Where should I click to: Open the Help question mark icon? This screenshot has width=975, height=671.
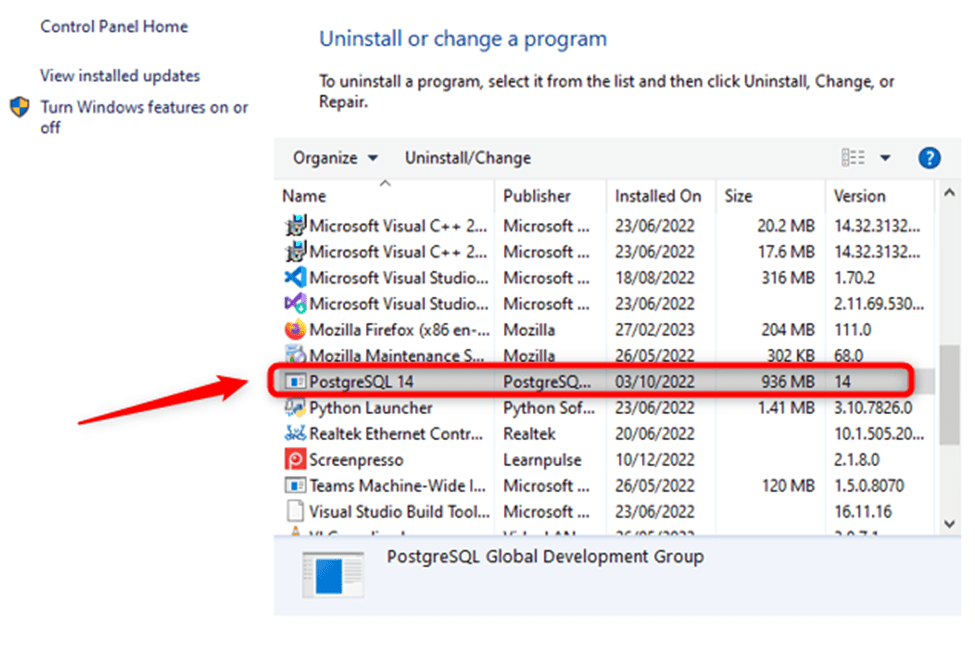(x=929, y=157)
